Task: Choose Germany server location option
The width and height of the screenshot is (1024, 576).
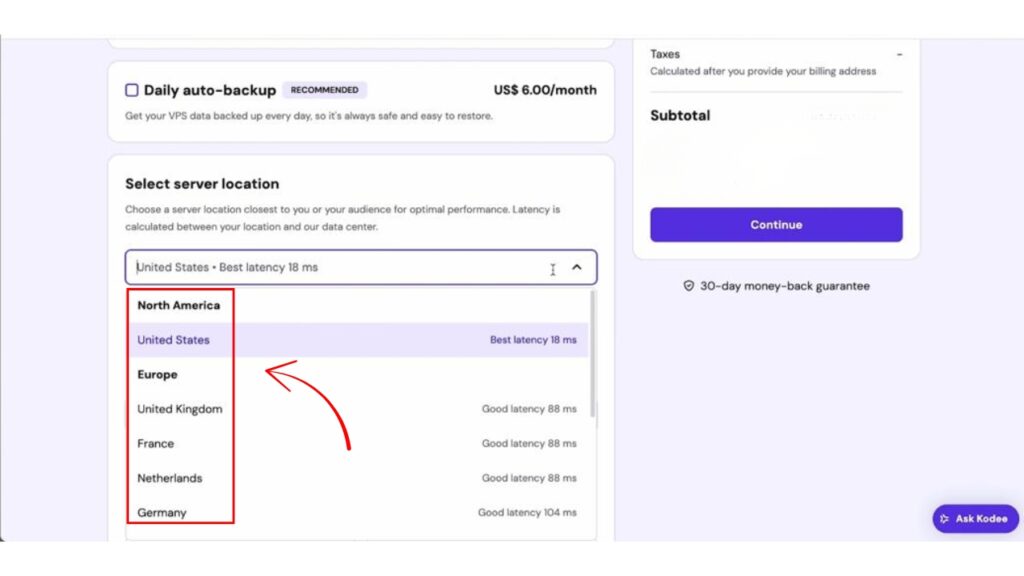Action: coord(162,513)
